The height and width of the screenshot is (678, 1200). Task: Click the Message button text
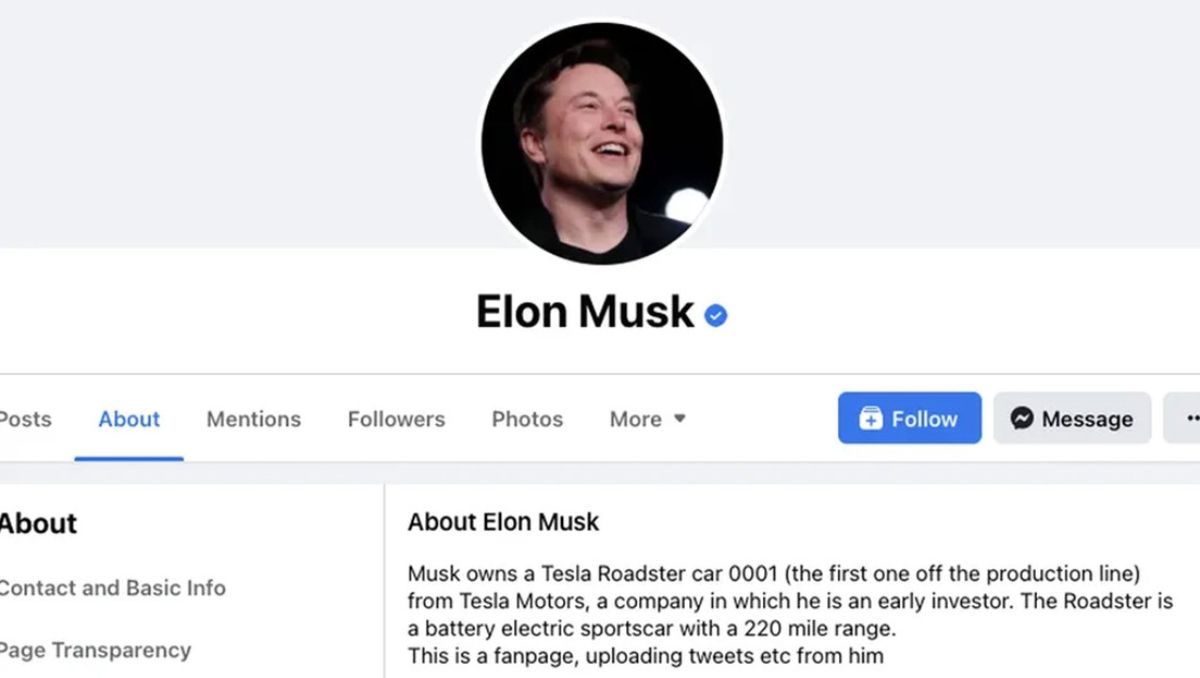[1087, 419]
